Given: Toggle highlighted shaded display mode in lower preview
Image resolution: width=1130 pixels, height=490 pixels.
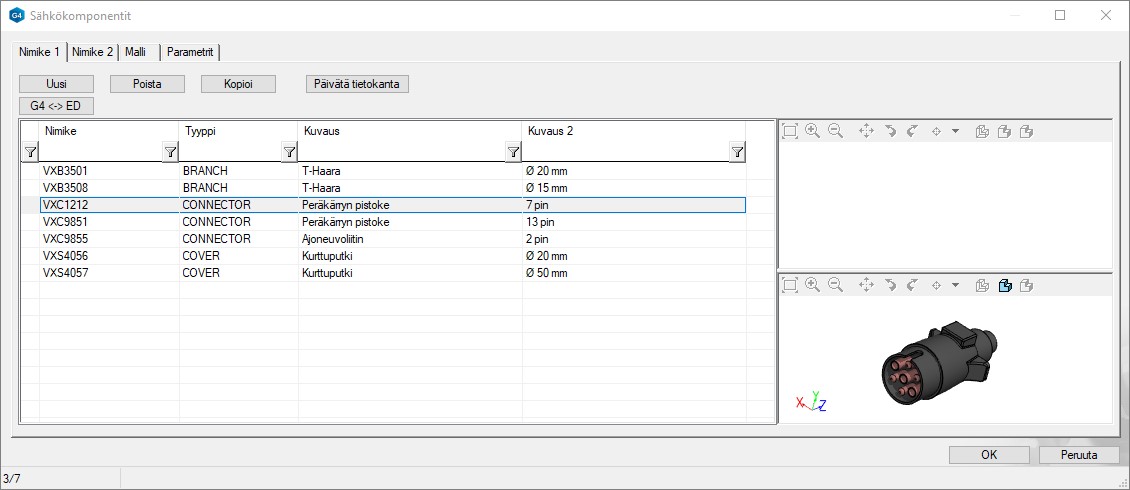Looking at the screenshot, I should click(1004, 285).
